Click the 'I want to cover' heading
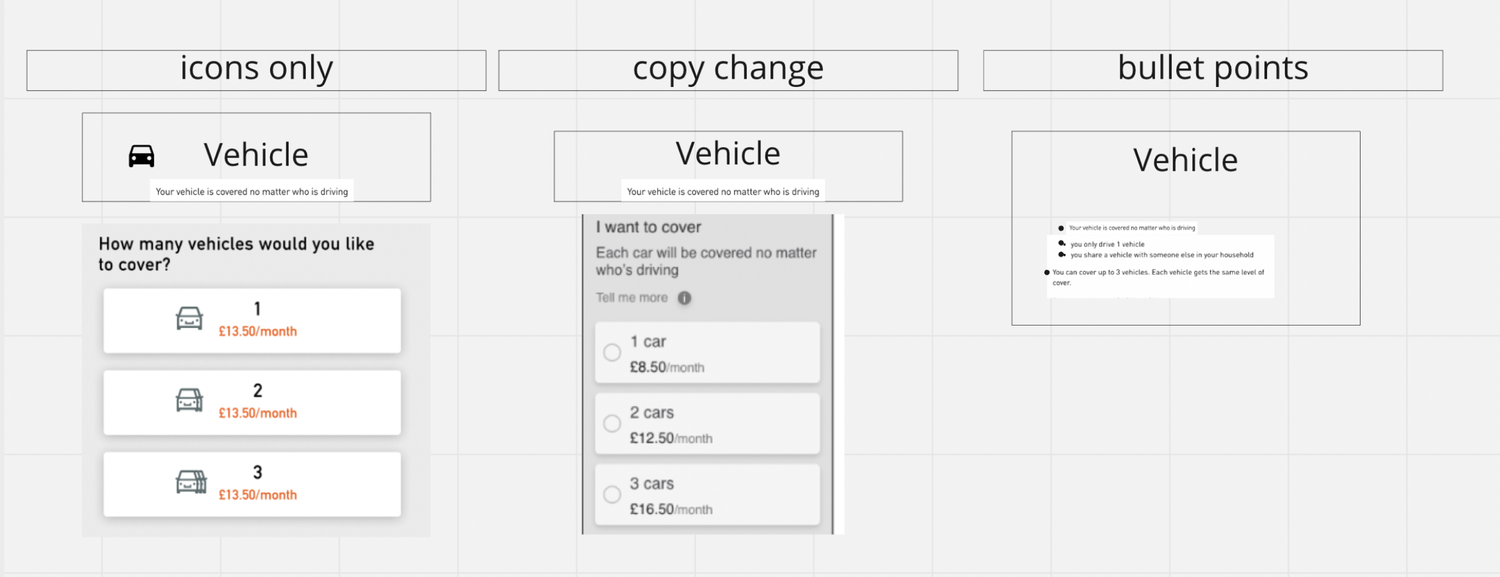 (x=649, y=228)
